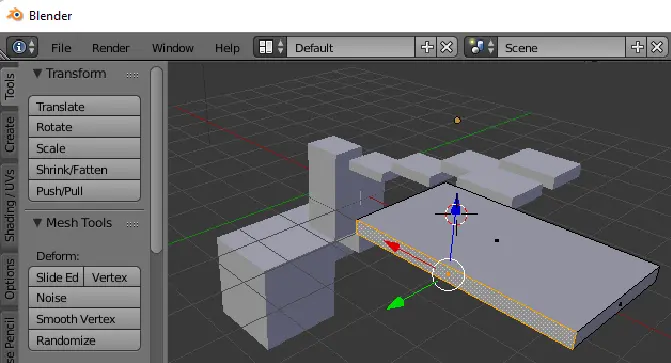Open the Help menu
This screenshot has height=363, width=671.
(227, 48)
